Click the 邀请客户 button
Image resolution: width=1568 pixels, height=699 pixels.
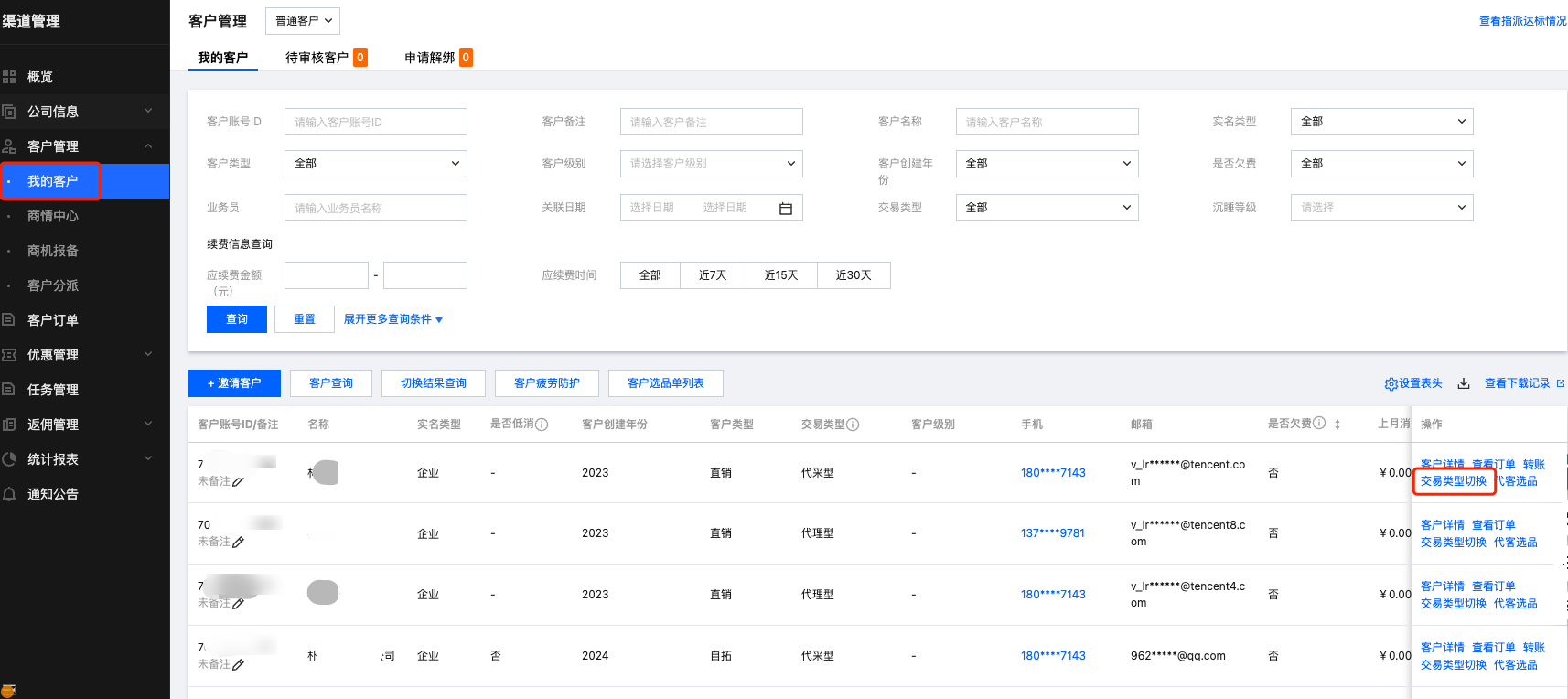(x=234, y=383)
